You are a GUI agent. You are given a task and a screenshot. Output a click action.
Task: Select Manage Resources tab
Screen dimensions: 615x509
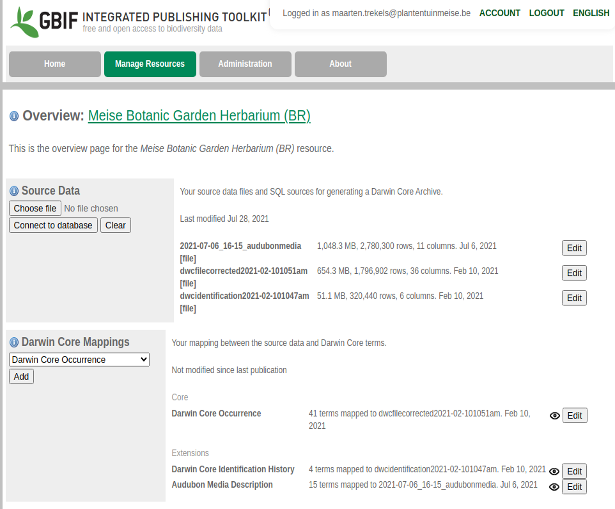(150, 64)
